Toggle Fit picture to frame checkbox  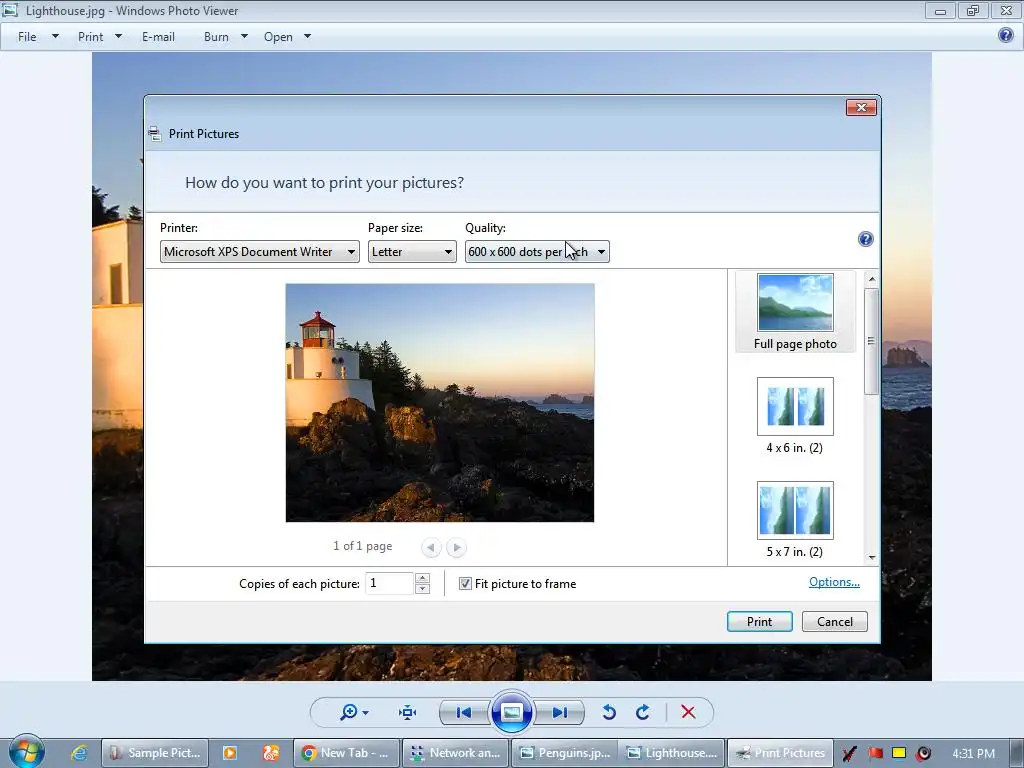coord(465,584)
